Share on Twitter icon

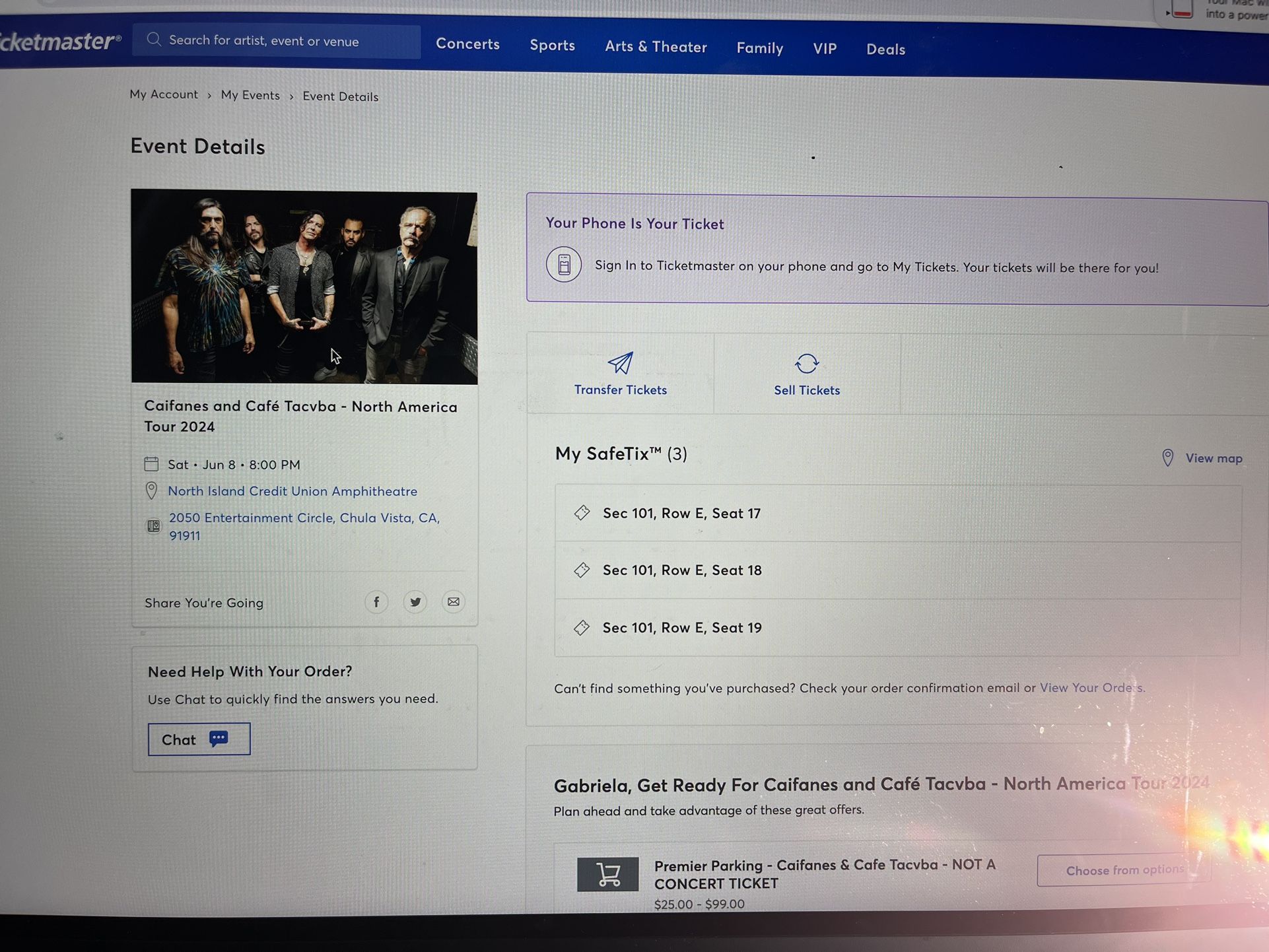[415, 601]
